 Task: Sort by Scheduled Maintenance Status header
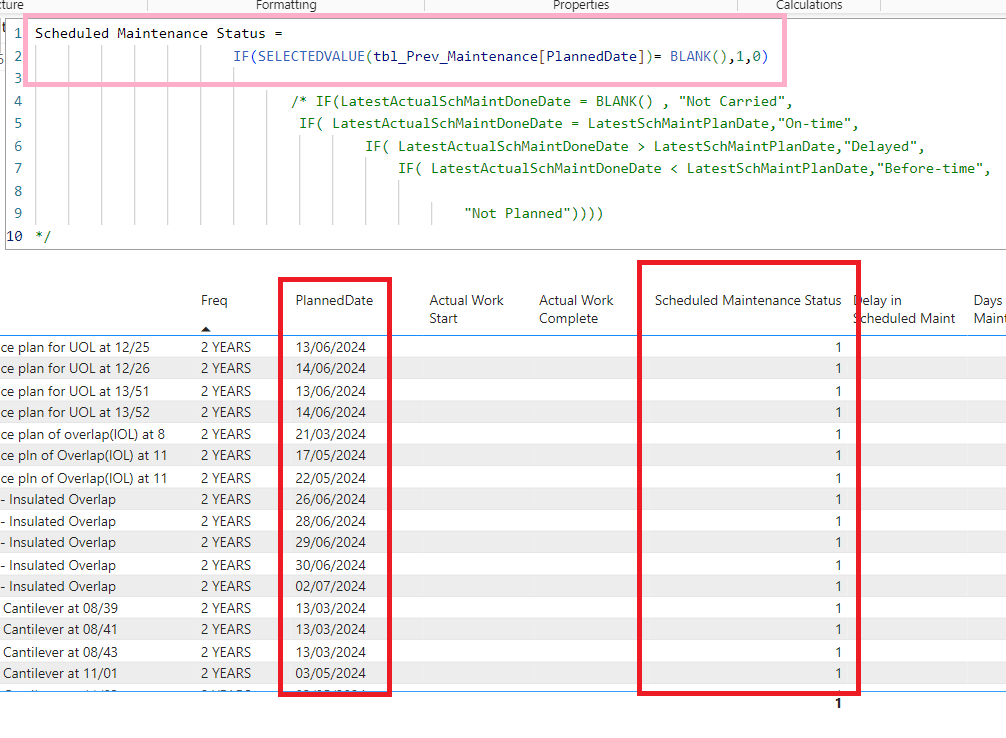point(747,300)
